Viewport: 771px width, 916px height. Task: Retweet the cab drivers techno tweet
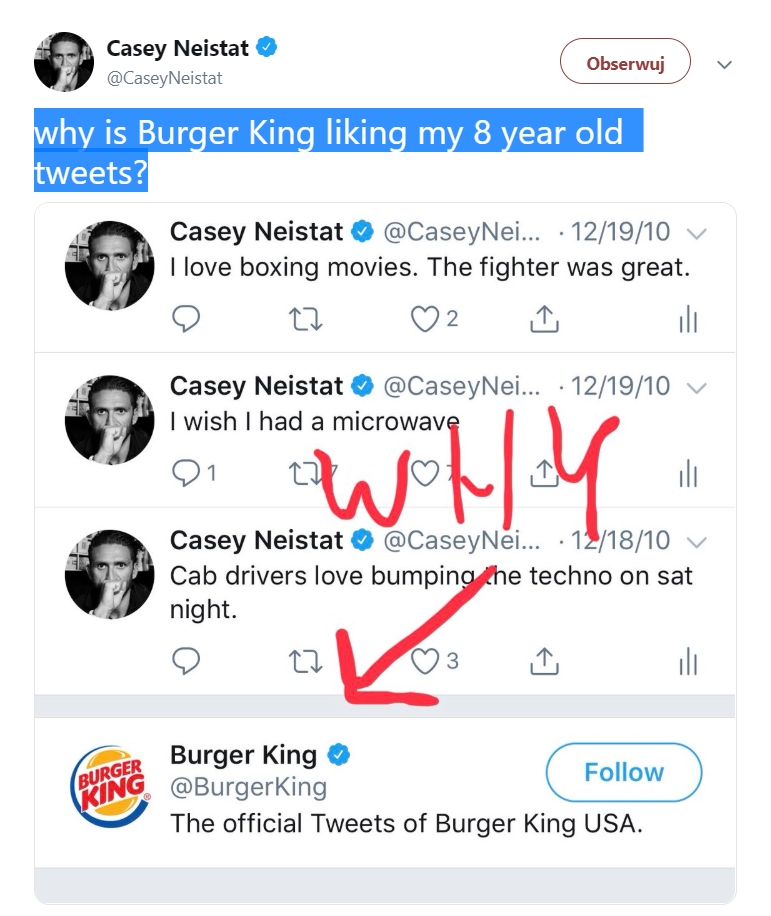tap(304, 661)
